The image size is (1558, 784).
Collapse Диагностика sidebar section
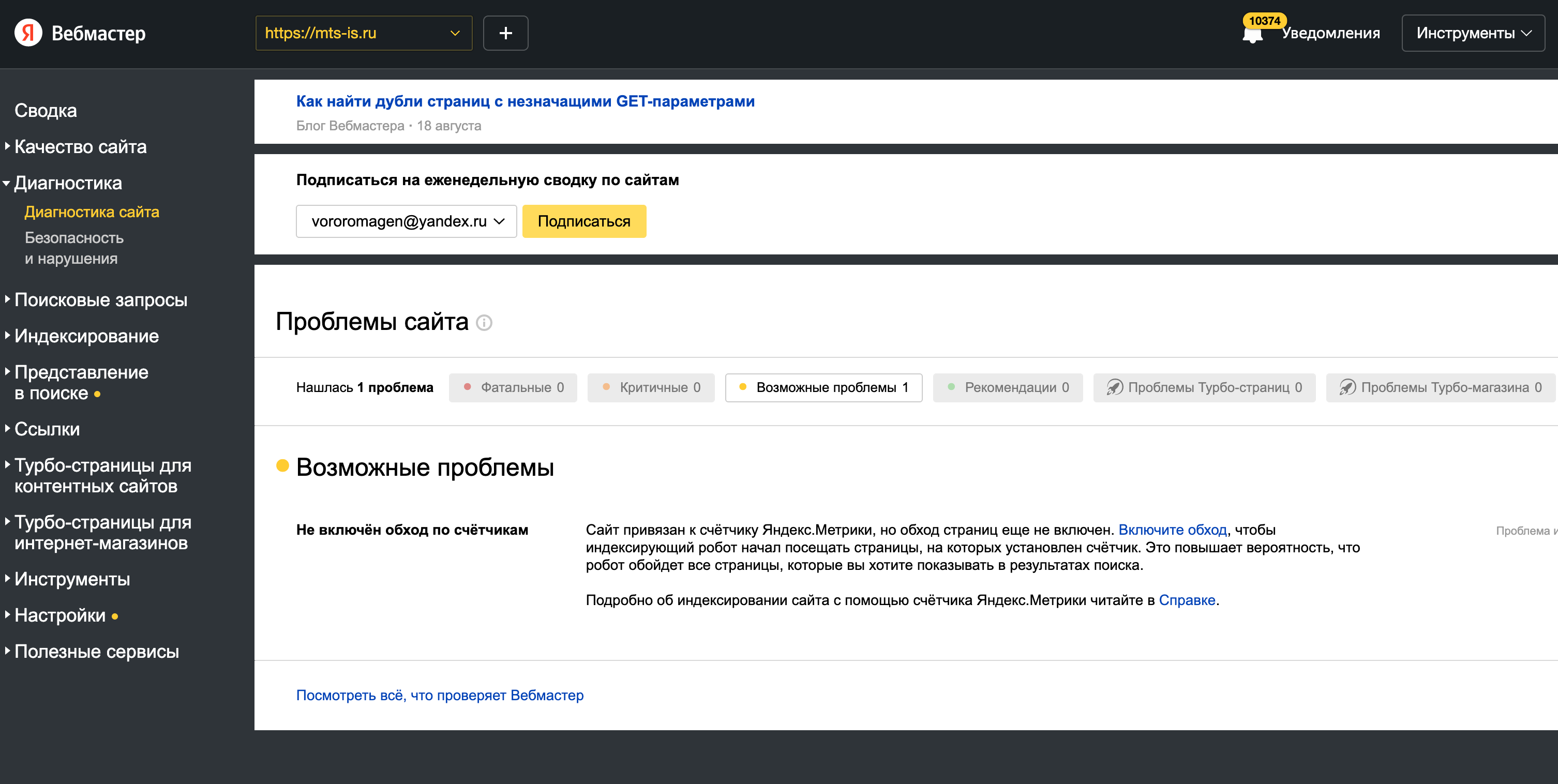(x=68, y=183)
